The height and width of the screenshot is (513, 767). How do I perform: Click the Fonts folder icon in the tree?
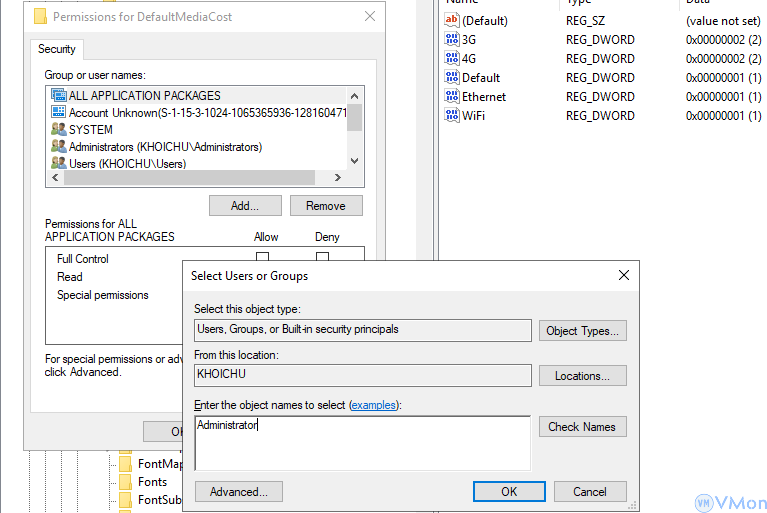pyautogui.click(x=125, y=482)
